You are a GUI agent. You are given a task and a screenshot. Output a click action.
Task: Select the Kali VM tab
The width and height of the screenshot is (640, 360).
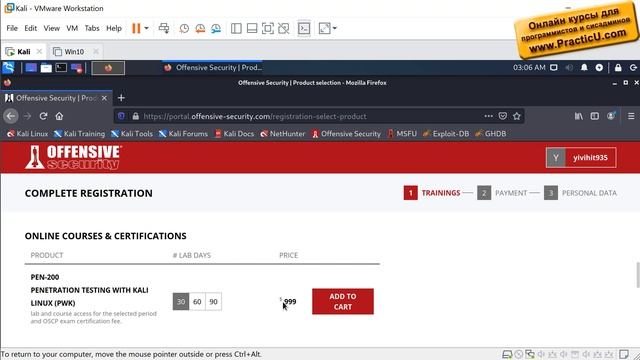(x=24, y=51)
